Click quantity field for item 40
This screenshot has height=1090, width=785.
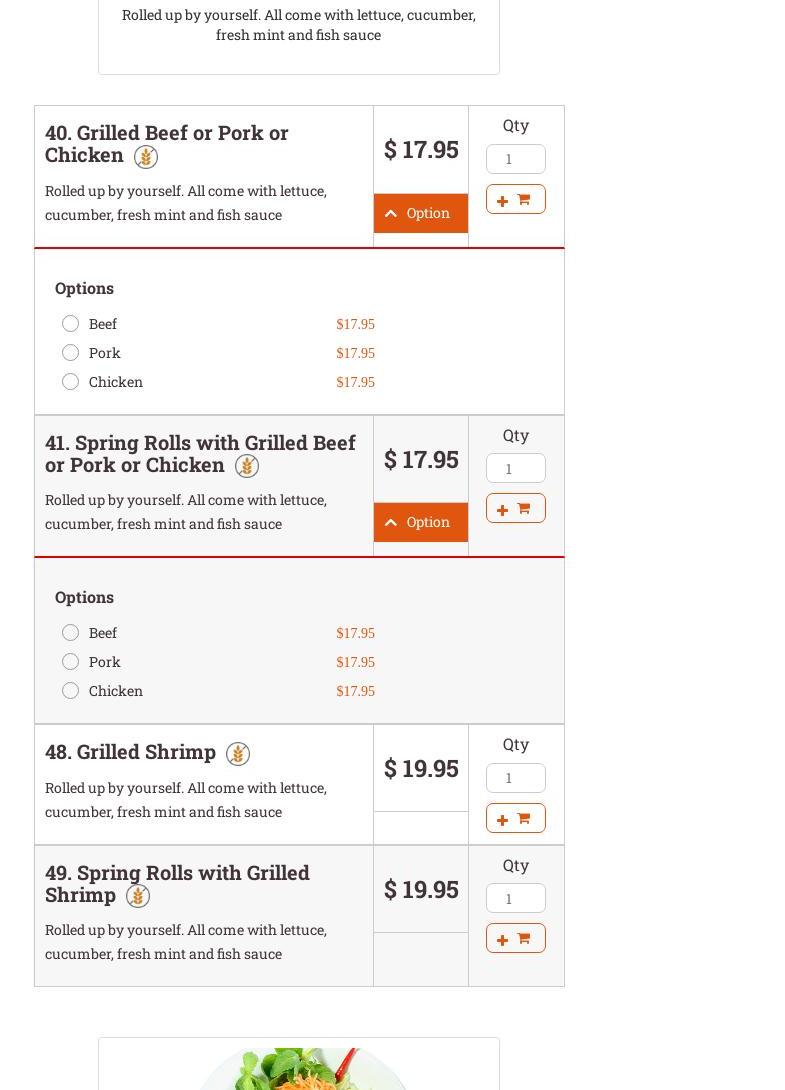click(x=515, y=159)
